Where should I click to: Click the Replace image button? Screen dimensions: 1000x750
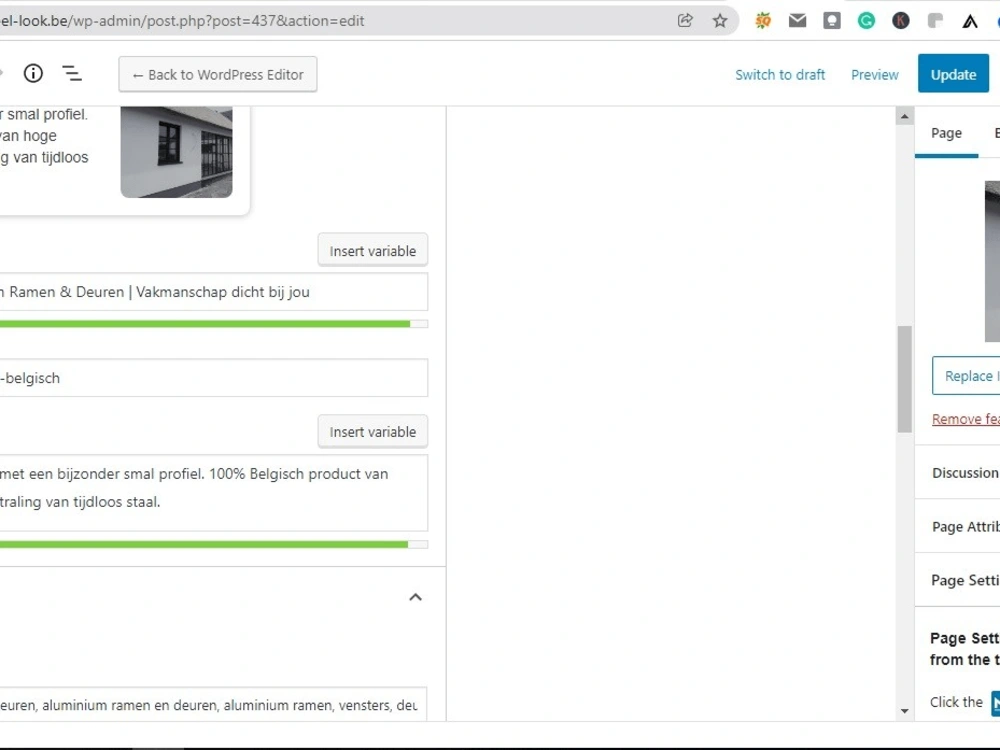[966, 376]
